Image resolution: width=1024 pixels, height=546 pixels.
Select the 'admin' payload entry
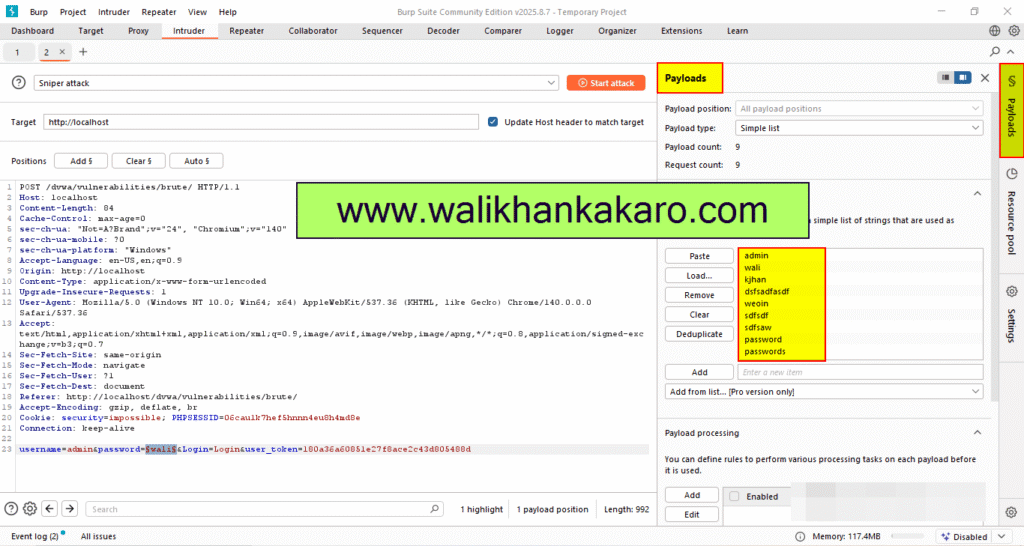click(756, 255)
